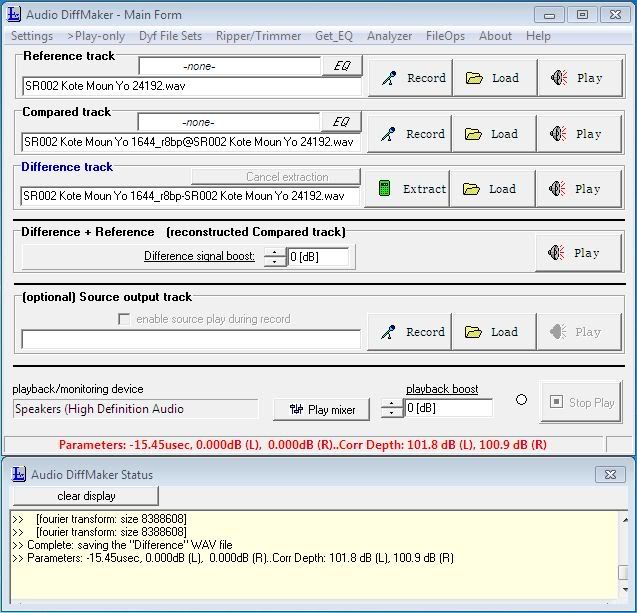Play the Difference + Reference reconstructed track
Screen dimensions: 637x613
[578, 253]
